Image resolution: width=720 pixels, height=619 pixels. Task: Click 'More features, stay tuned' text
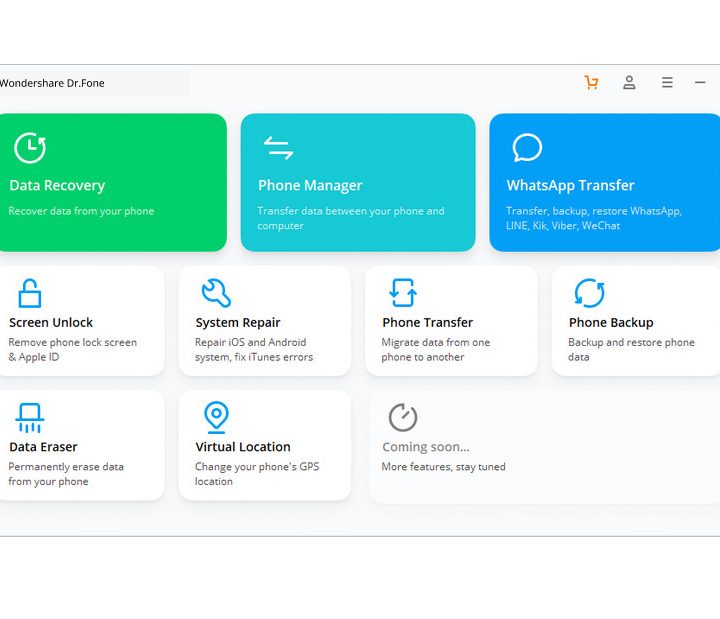click(x=444, y=467)
